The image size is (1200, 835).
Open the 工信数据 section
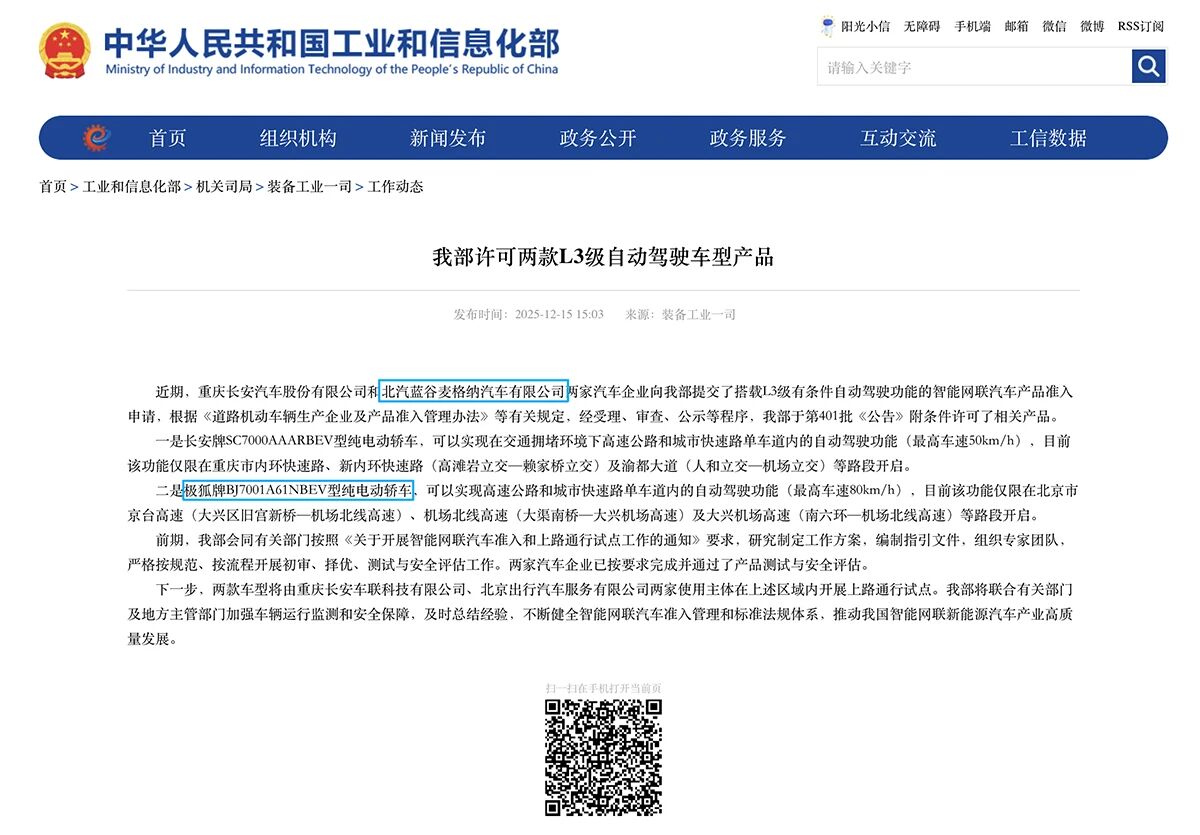point(1048,138)
